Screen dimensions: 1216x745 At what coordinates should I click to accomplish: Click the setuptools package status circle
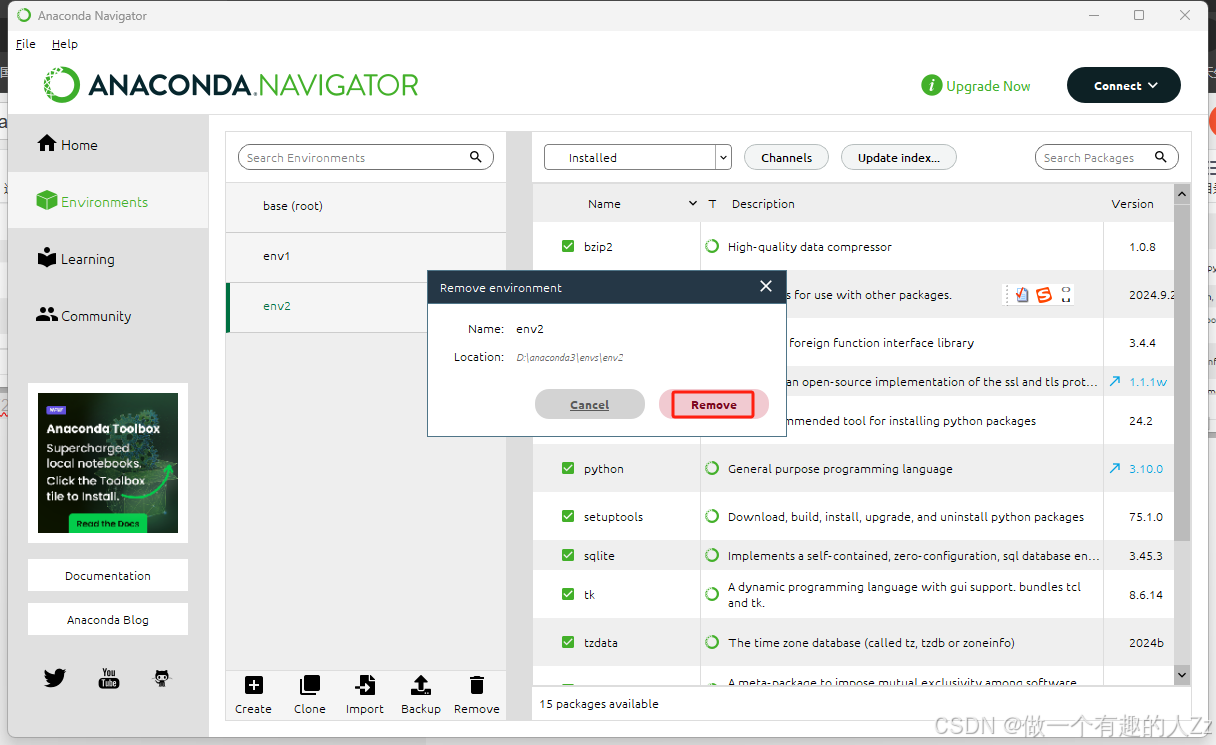(x=712, y=517)
